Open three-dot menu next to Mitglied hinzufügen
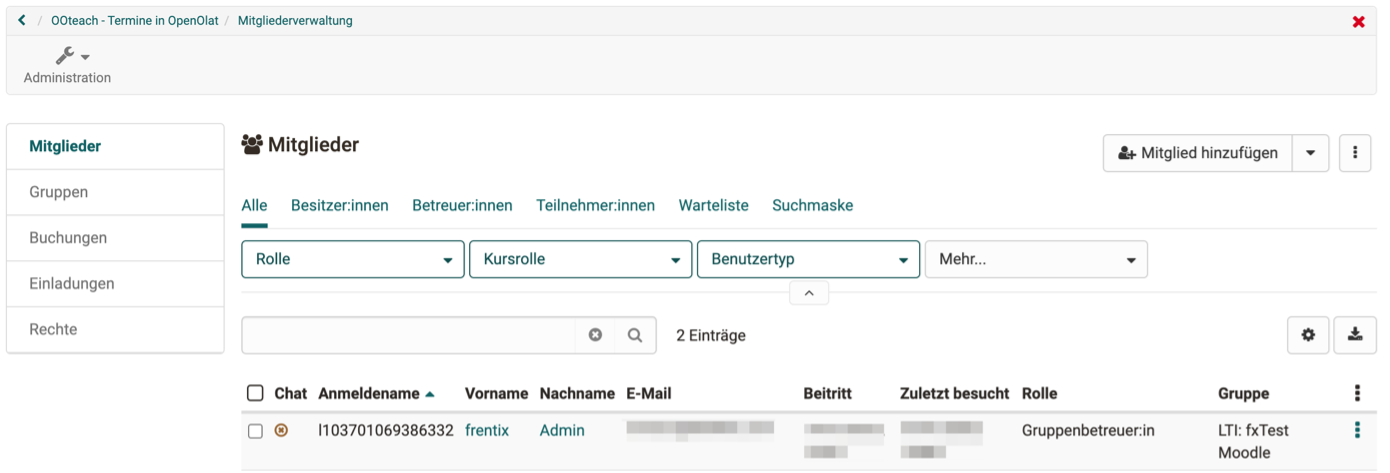The height and width of the screenshot is (473, 1390). click(1355, 153)
